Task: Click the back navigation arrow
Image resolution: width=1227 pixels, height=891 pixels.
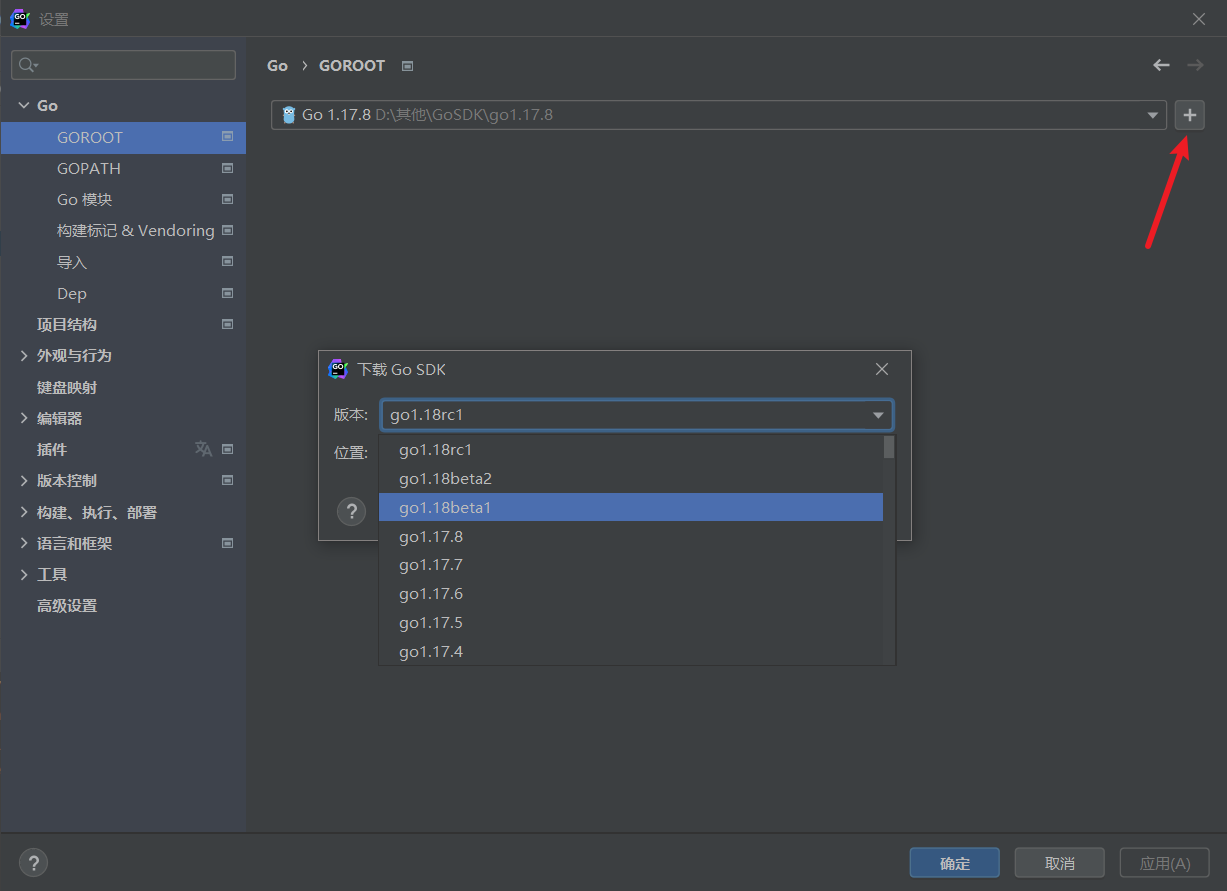Action: click(1161, 65)
